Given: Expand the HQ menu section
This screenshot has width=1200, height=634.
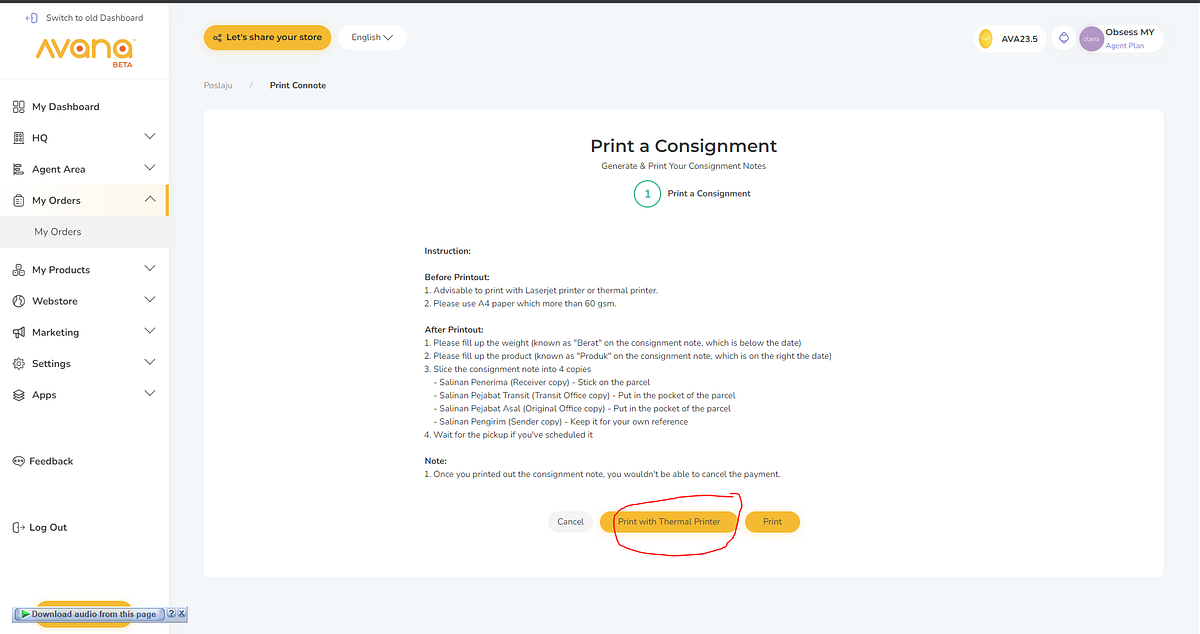Looking at the screenshot, I should 149,137.
